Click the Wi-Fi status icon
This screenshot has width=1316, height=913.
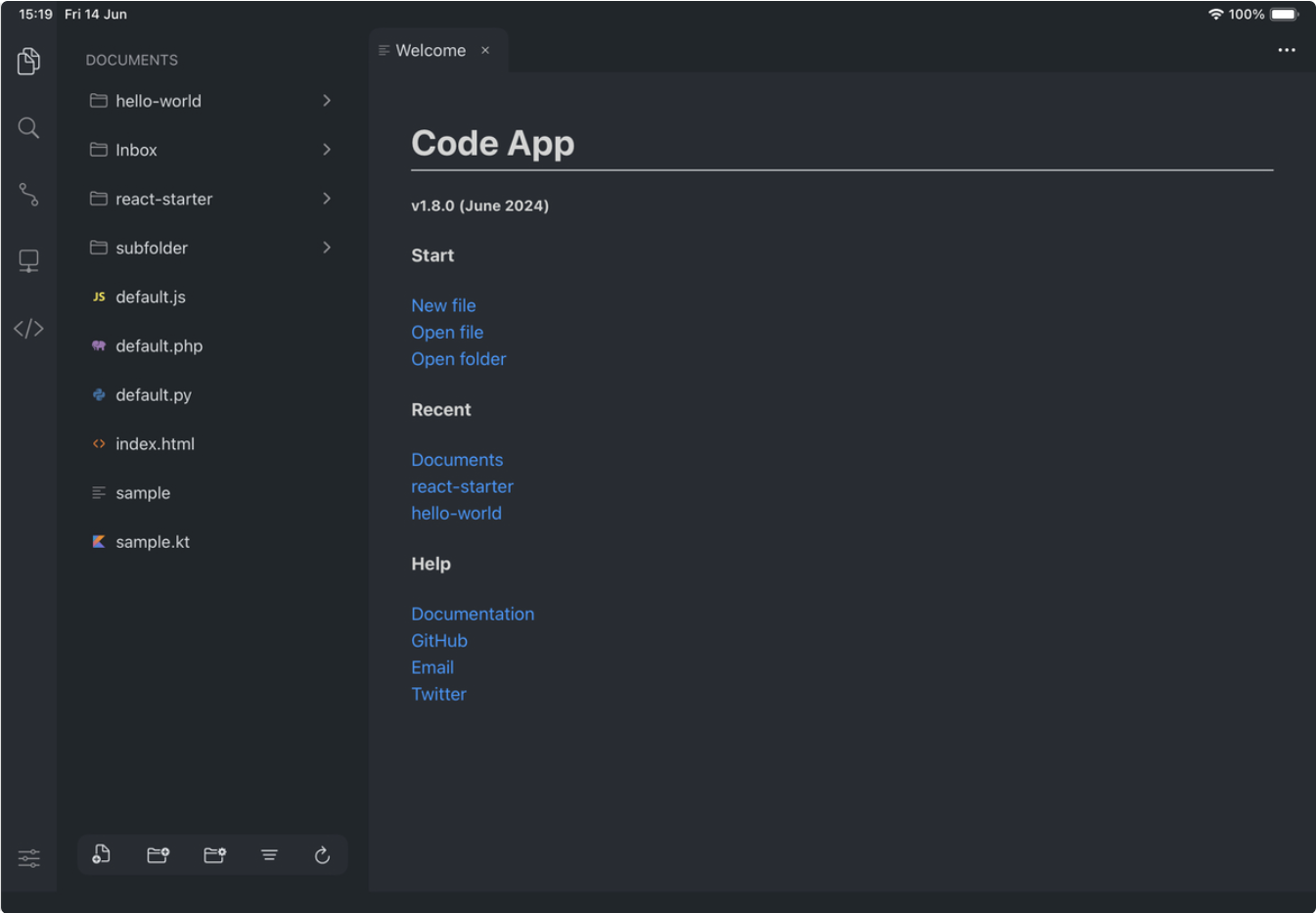[1216, 14]
